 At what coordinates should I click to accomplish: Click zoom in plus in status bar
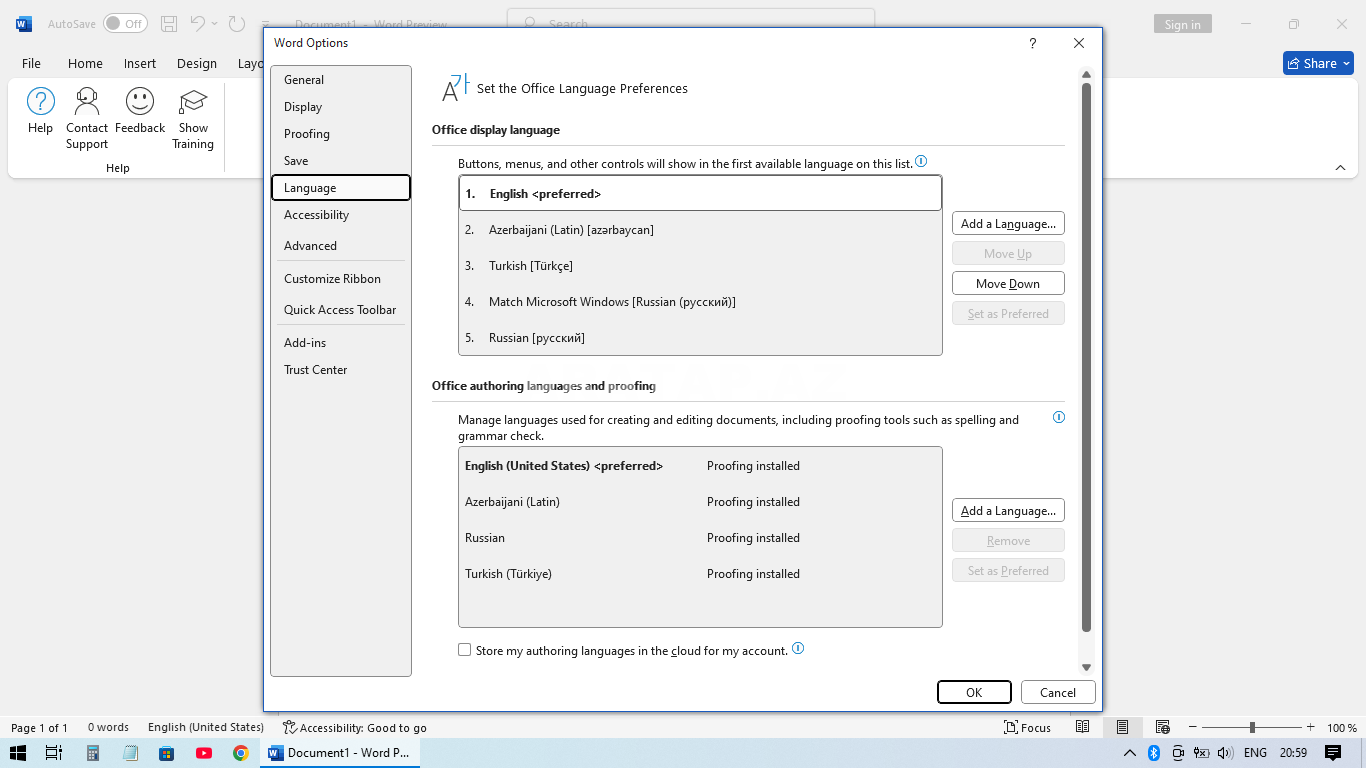[x=1311, y=728]
